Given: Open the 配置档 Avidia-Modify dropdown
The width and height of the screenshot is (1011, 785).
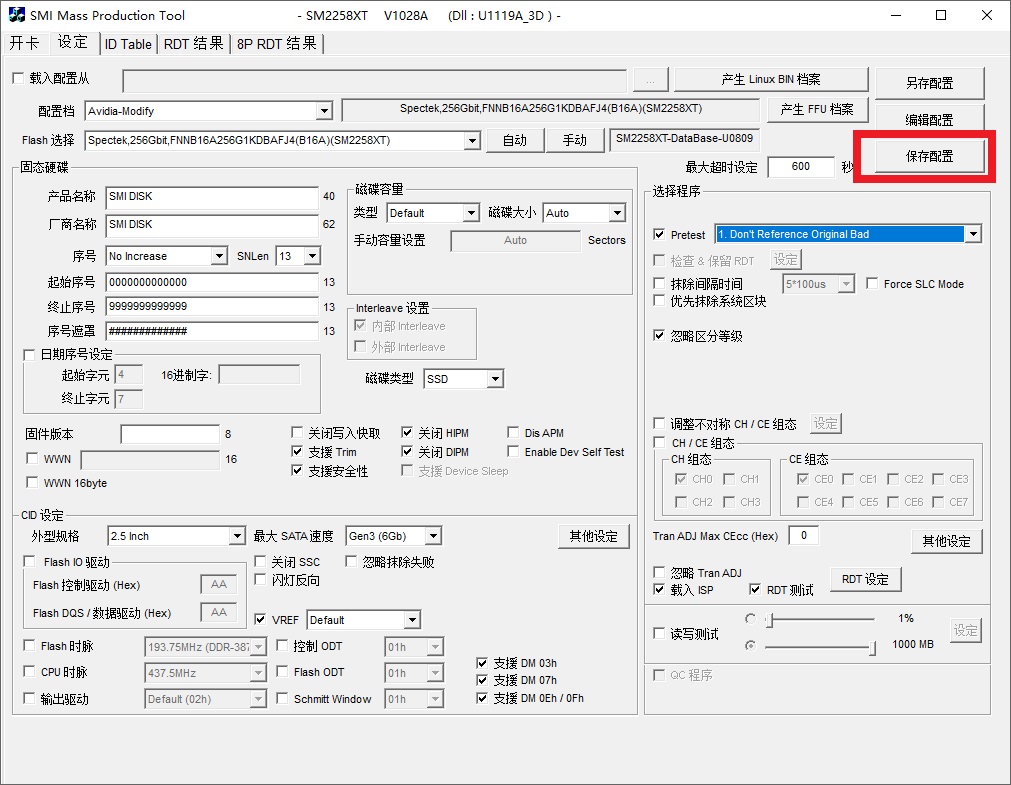Looking at the screenshot, I should (323, 111).
